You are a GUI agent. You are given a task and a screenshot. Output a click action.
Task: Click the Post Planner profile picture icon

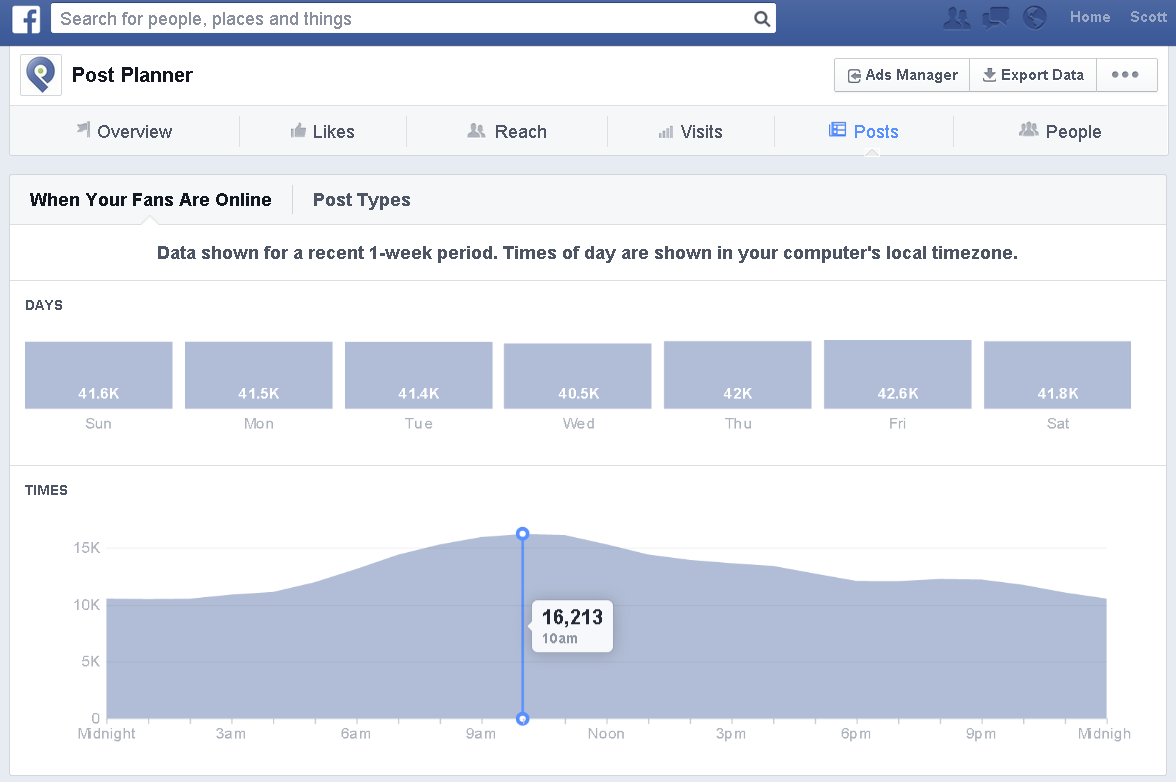pos(40,74)
